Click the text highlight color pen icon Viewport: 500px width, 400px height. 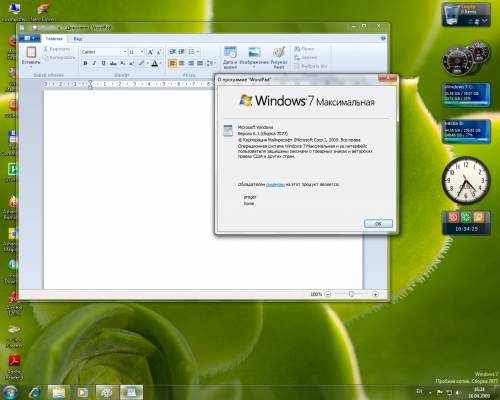(x=141, y=63)
